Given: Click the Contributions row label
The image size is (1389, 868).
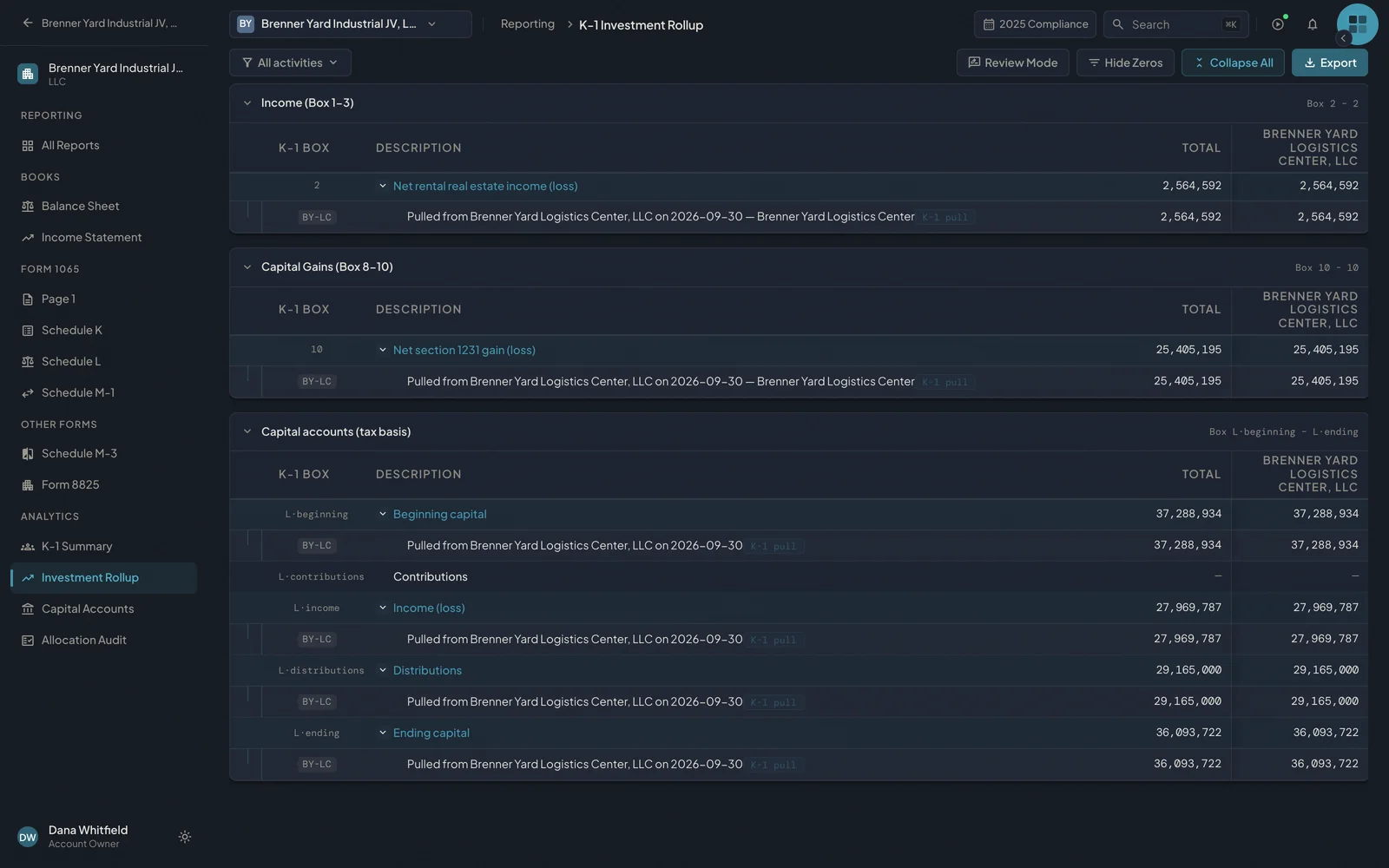Looking at the screenshot, I should click(x=431, y=577).
